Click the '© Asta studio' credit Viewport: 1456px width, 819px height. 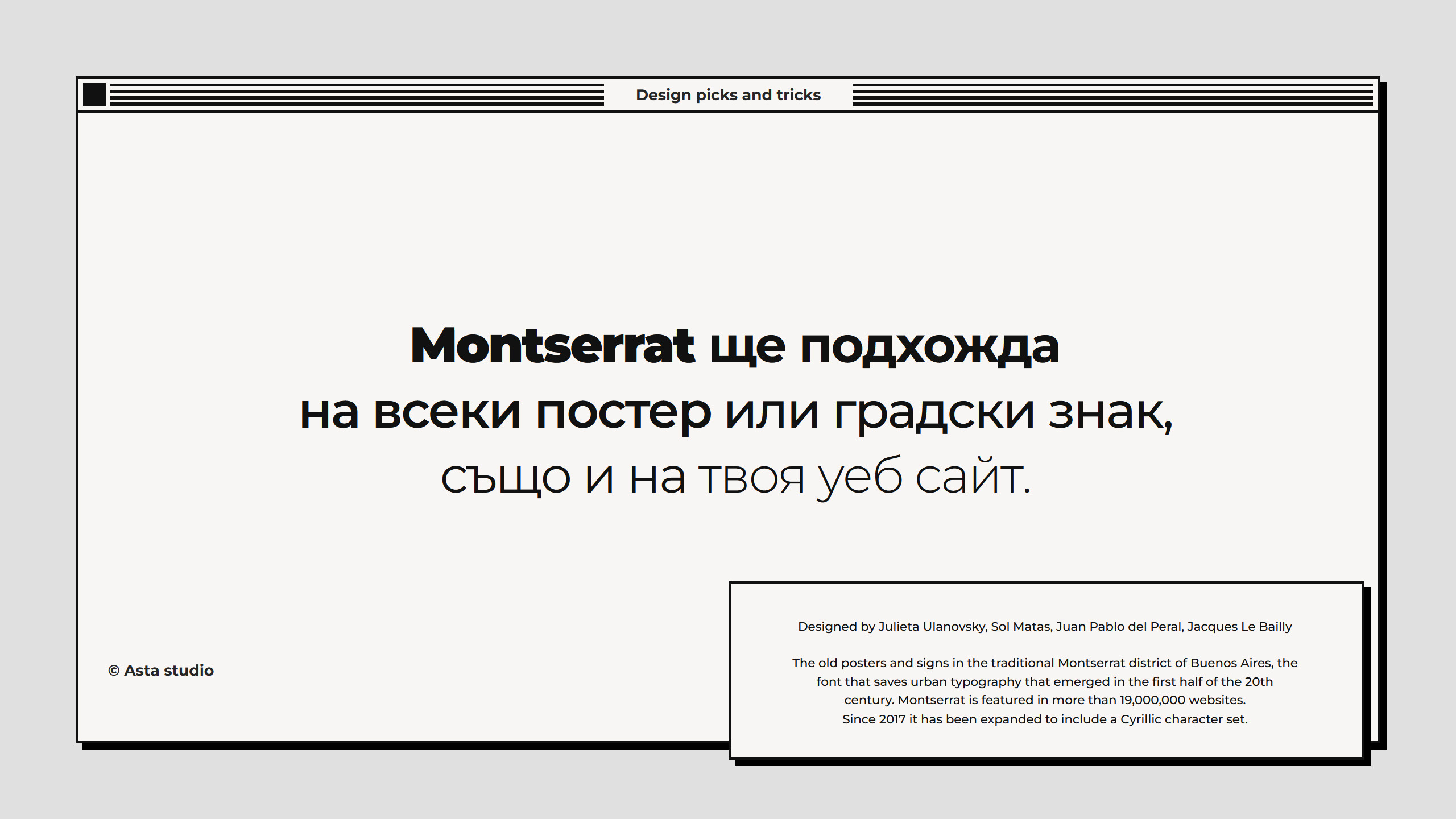click(161, 671)
